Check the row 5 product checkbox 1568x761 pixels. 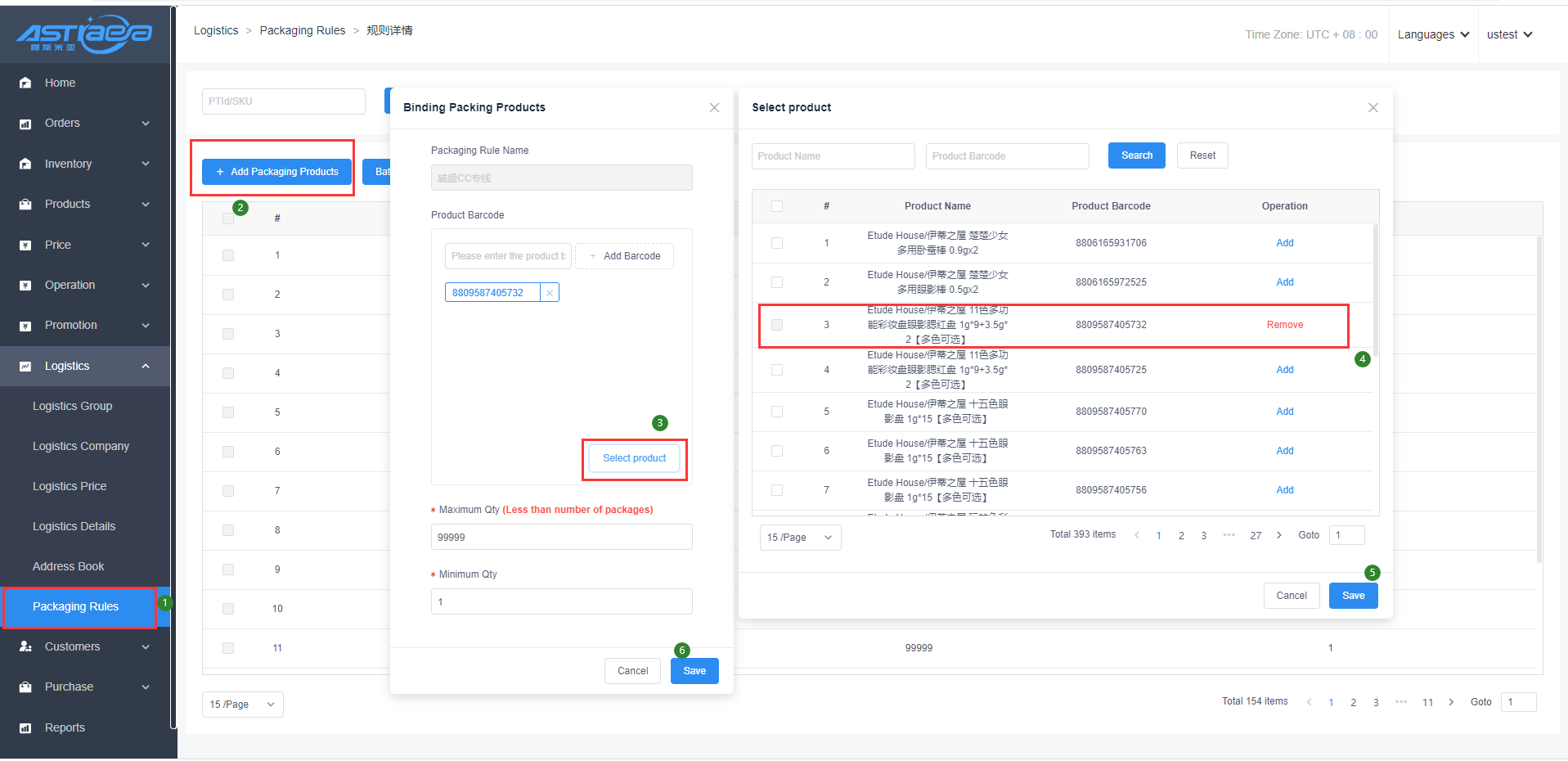click(777, 412)
